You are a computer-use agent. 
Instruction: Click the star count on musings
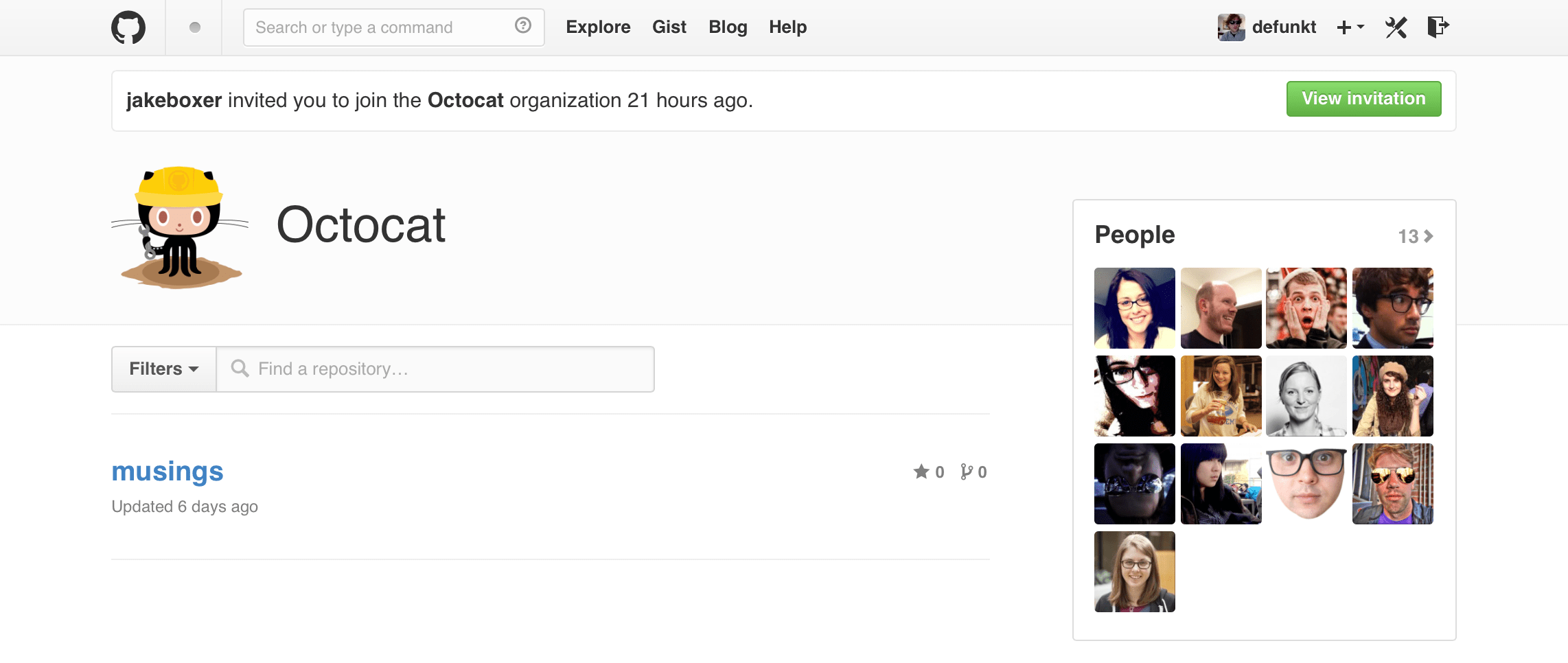(x=929, y=472)
